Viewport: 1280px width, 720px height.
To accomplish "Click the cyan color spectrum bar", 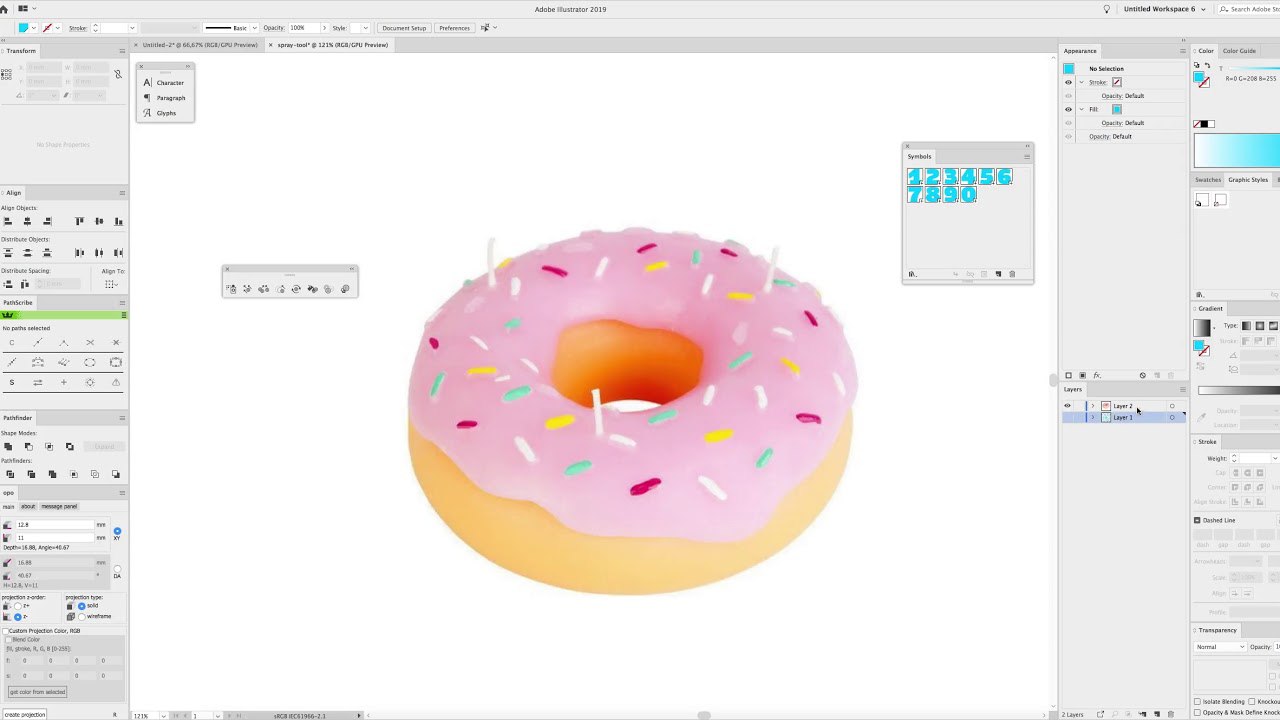I will click(1237, 150).
